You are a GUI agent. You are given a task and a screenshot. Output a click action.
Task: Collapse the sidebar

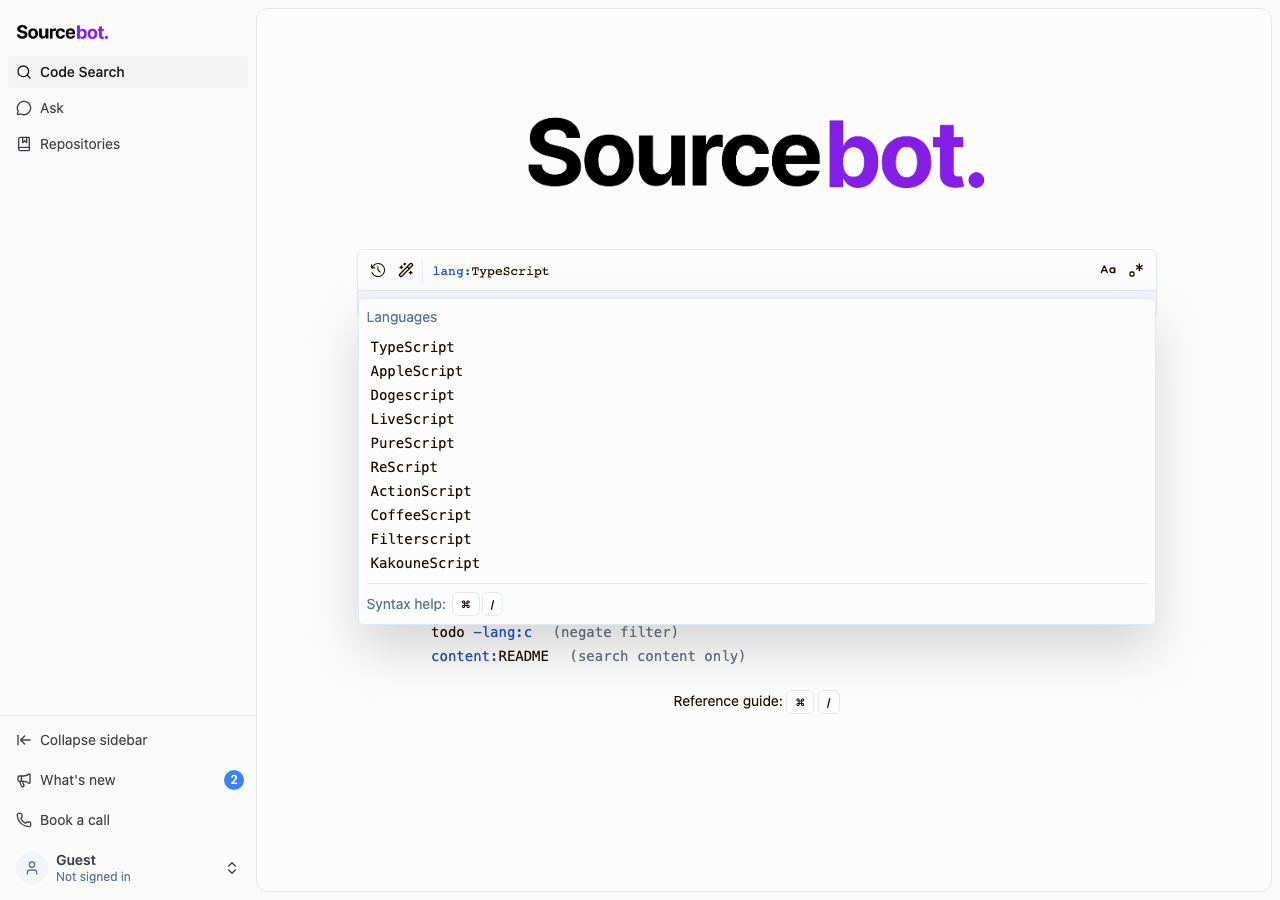[128, 740]
